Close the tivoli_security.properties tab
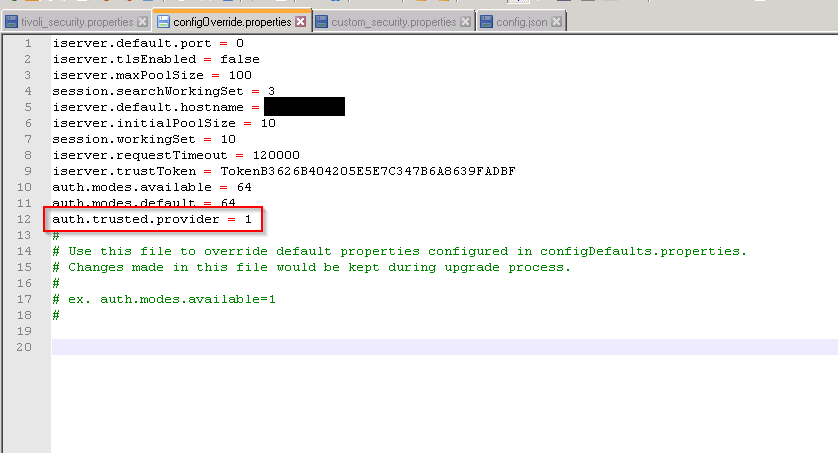838x453 pixels. (142, 22)
